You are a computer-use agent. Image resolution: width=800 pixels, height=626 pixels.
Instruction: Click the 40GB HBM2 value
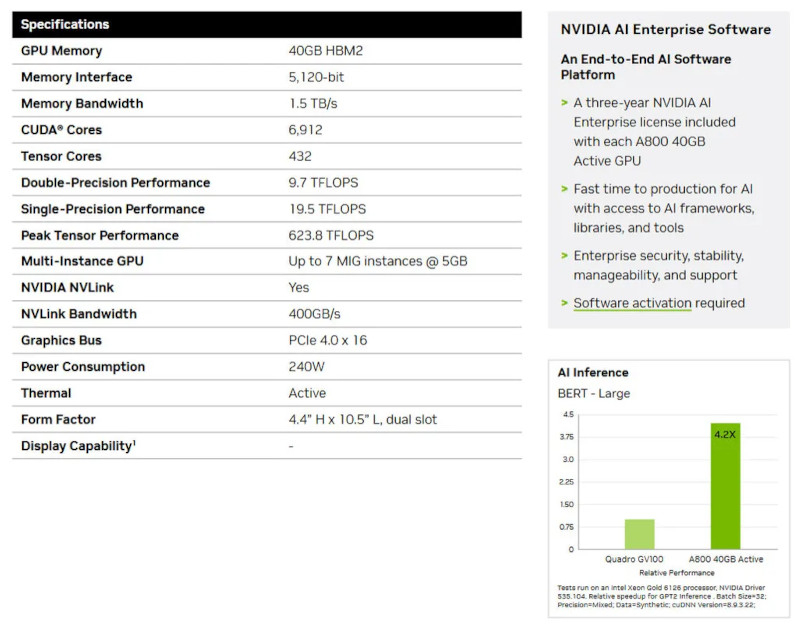(x=328, y=51)
